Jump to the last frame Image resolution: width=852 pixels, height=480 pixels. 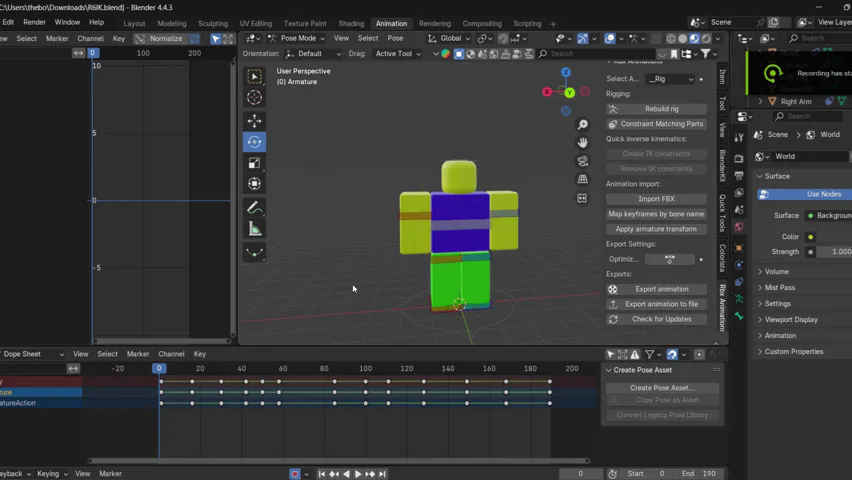(x=383, y=473)
